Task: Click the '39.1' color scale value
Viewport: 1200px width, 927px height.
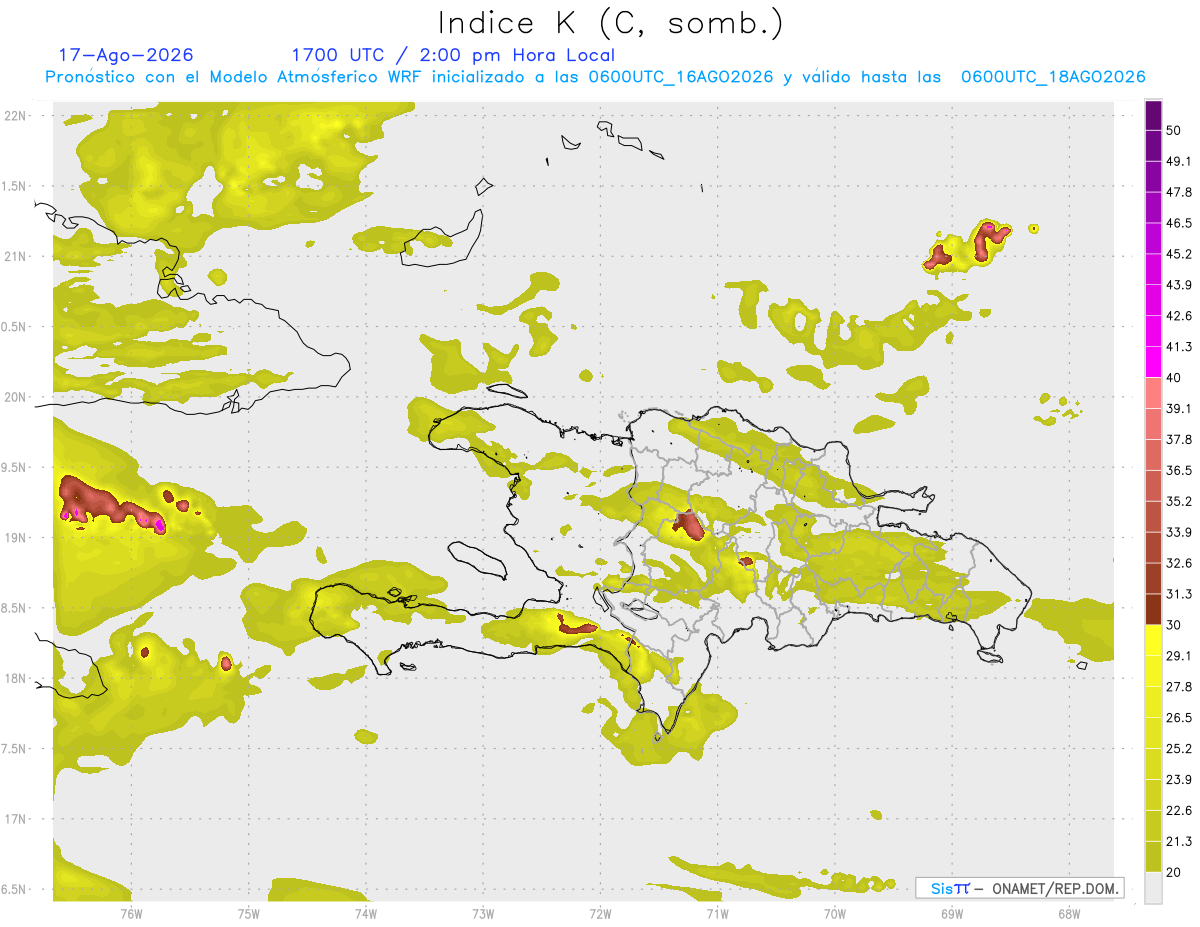Action: pos(1179,409)
